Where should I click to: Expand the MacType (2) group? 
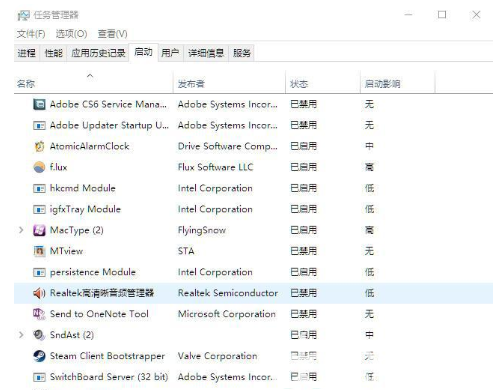[21, 230]
